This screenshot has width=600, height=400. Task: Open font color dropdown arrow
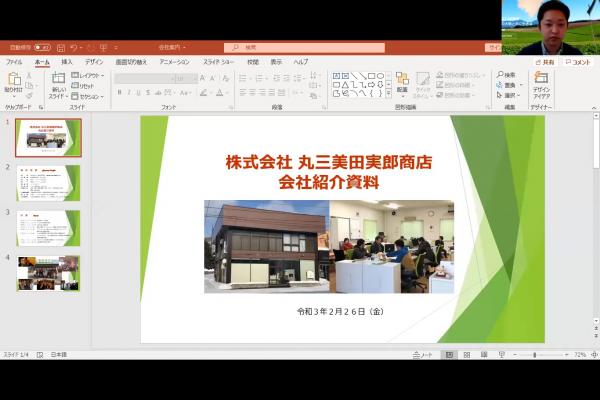pos(228,93)
